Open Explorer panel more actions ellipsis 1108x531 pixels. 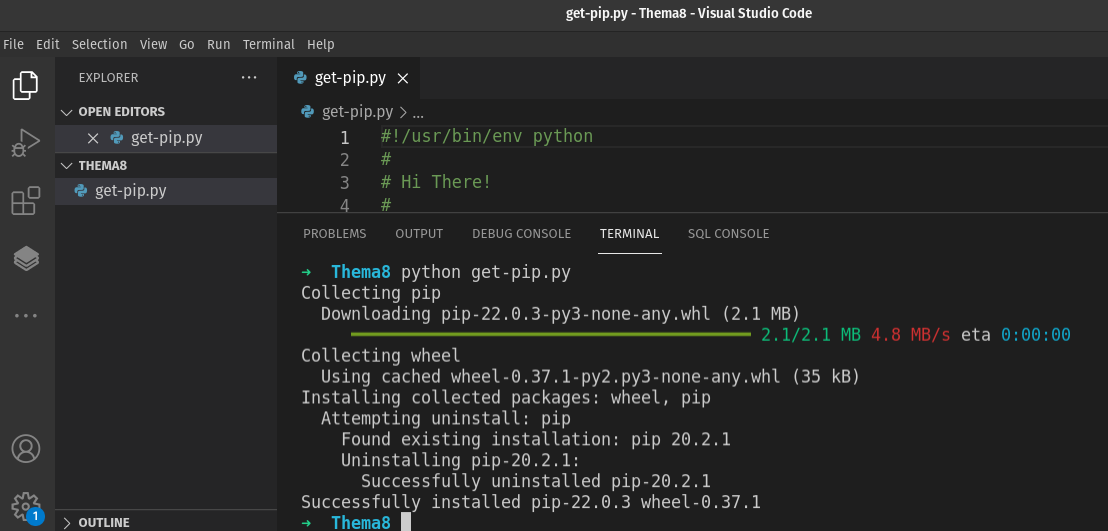point(249,77)
